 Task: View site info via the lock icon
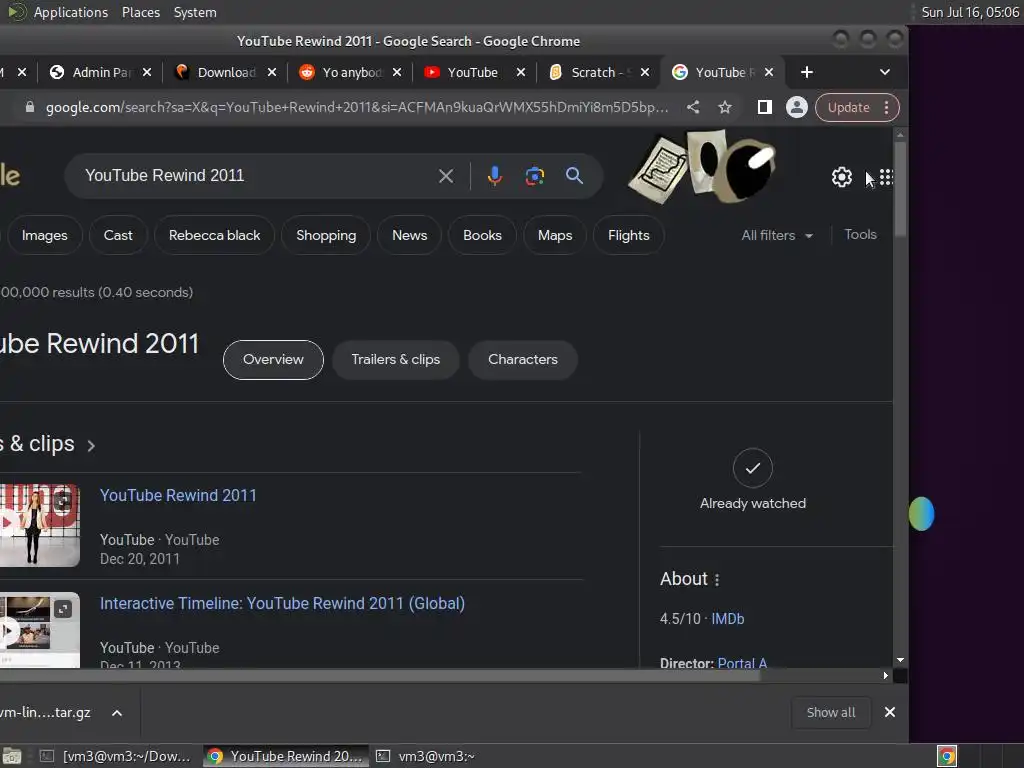point(29,107)
